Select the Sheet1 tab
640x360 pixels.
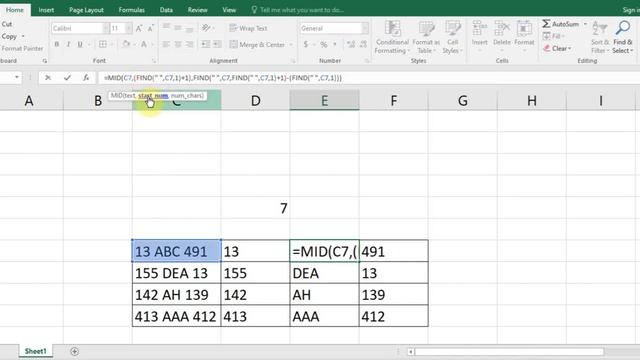pyautogui.click(x=36, y=351)
